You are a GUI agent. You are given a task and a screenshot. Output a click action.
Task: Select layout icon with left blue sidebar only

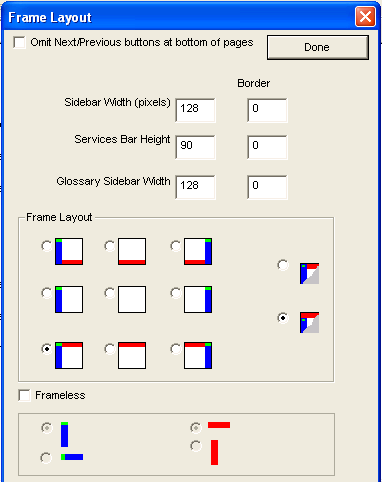(69, 299)
